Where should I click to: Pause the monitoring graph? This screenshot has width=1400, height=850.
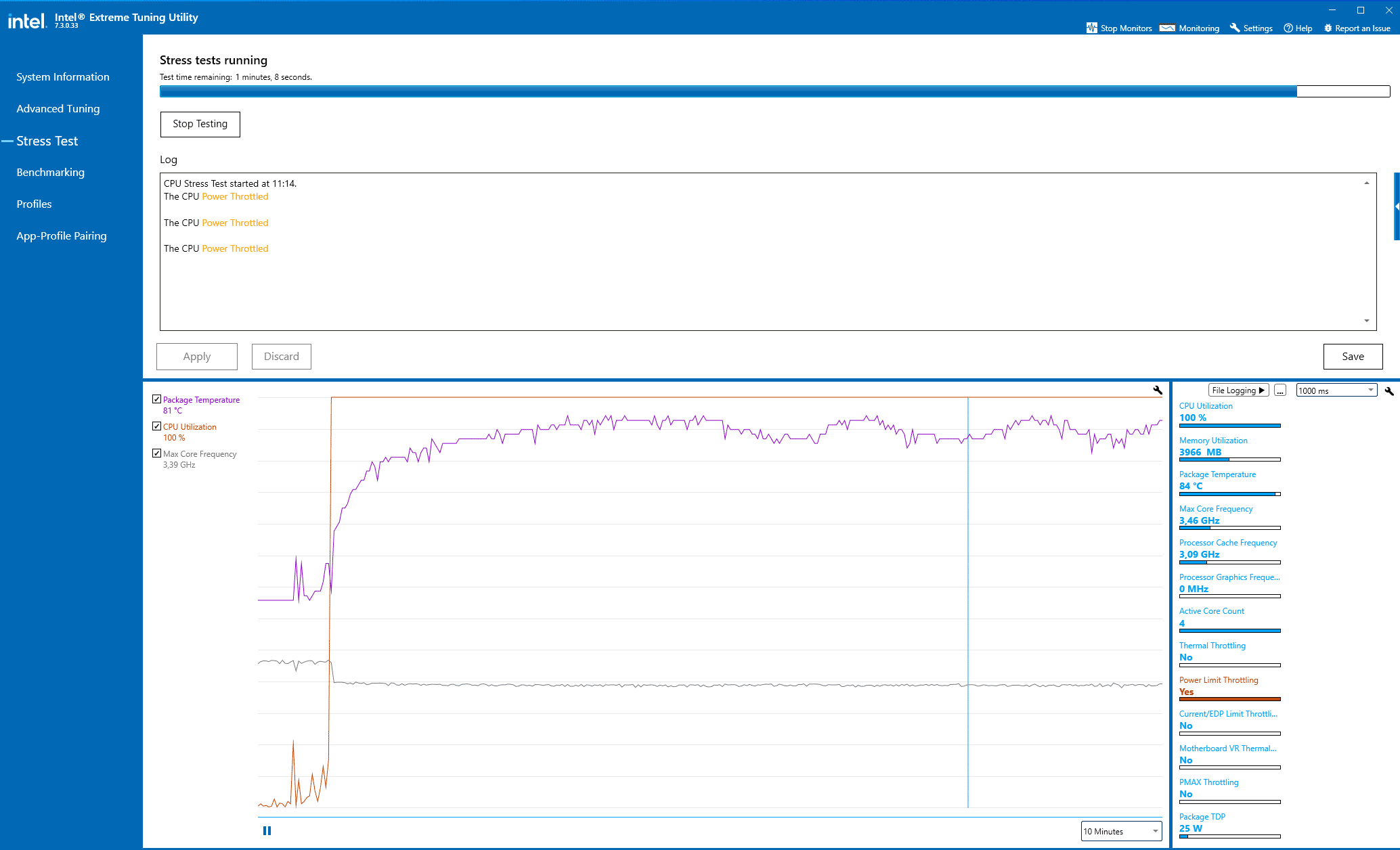pos(267,830)
